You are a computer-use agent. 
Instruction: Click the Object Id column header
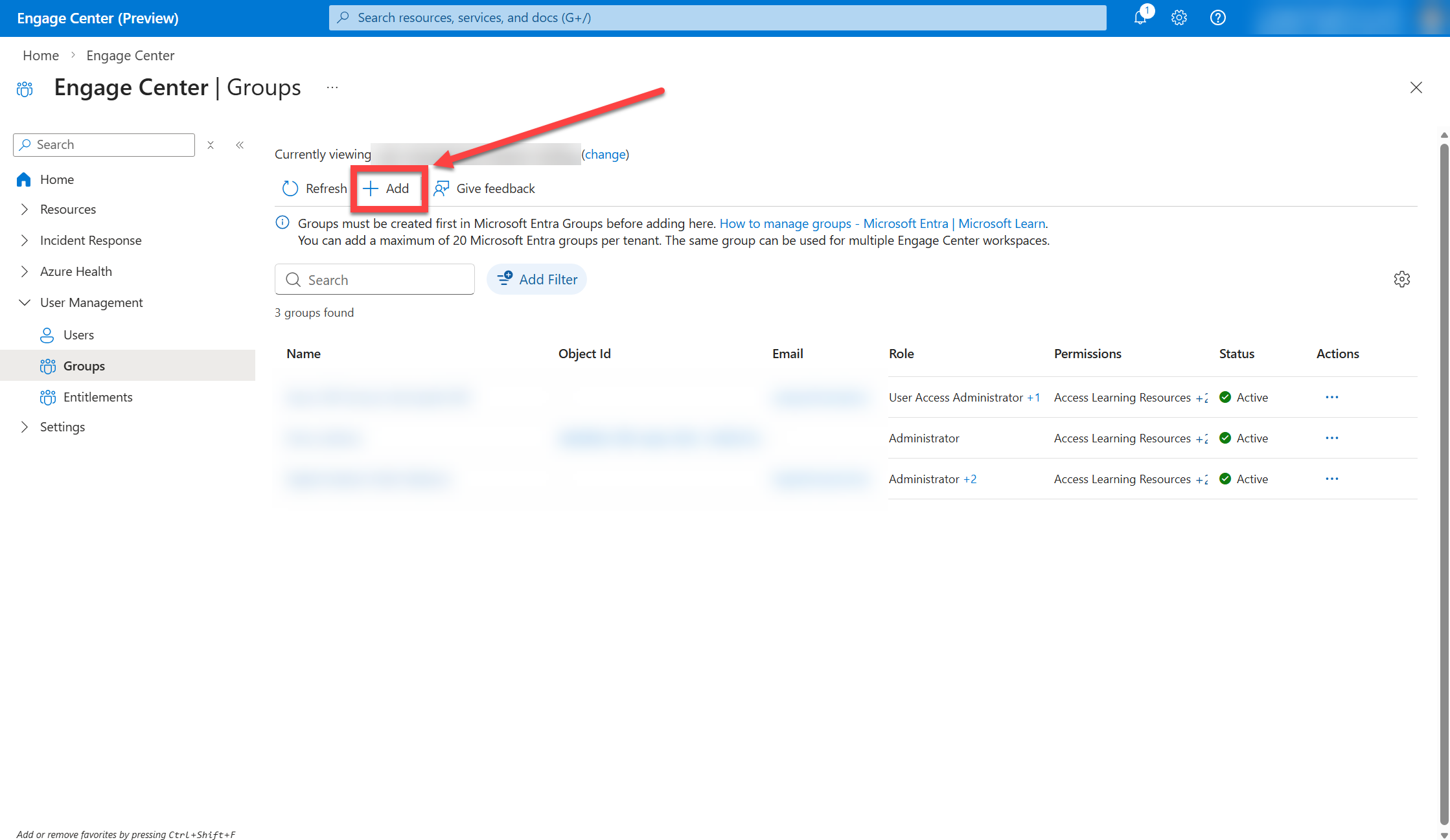[x=584, y=354]
